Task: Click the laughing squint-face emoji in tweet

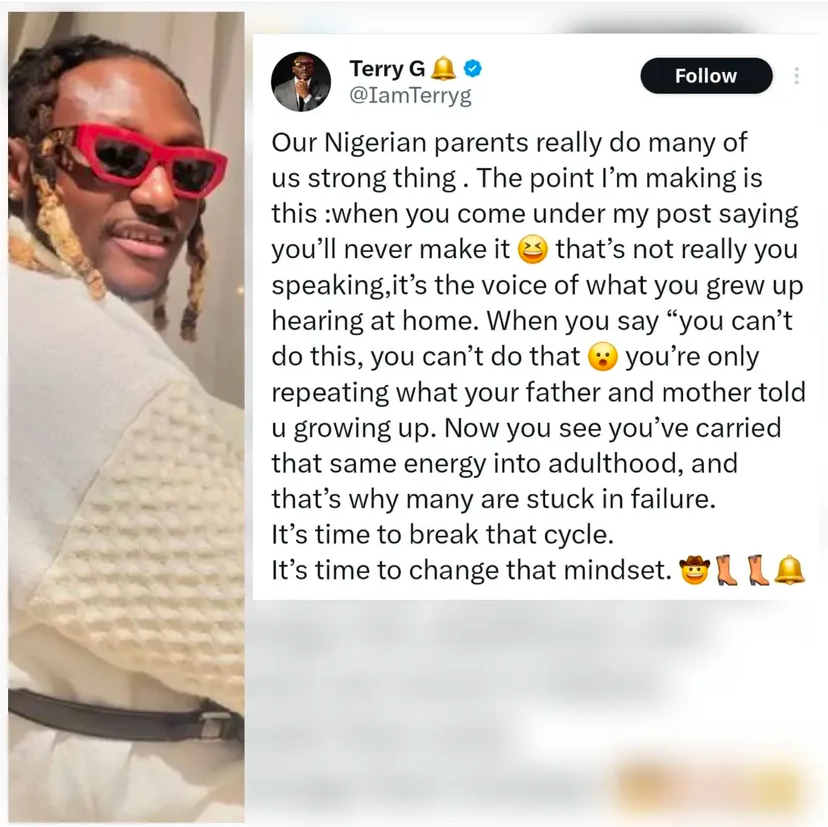Action: point(532,249)
